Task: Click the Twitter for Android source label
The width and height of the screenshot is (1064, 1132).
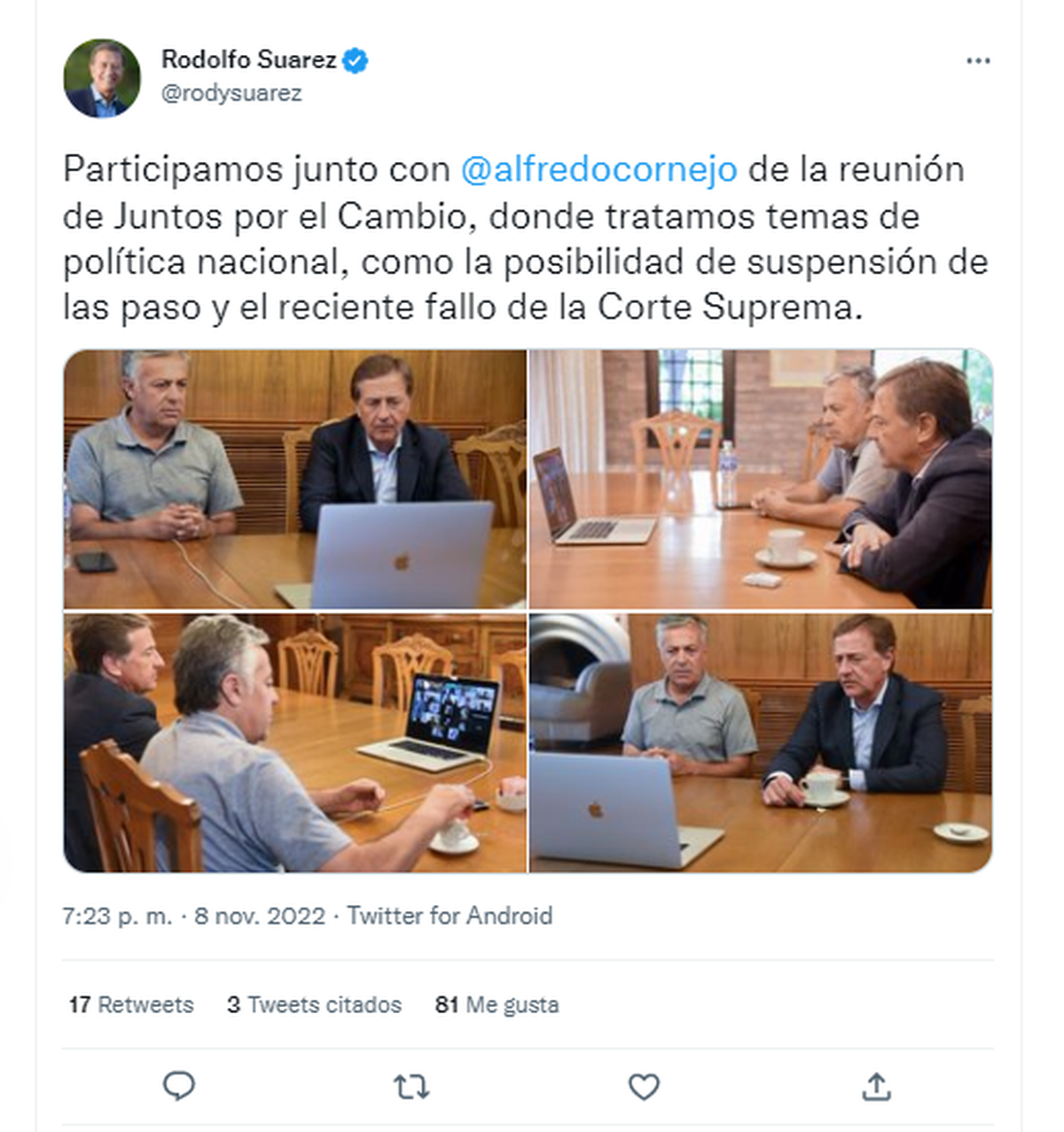Action: click(450, 916)
